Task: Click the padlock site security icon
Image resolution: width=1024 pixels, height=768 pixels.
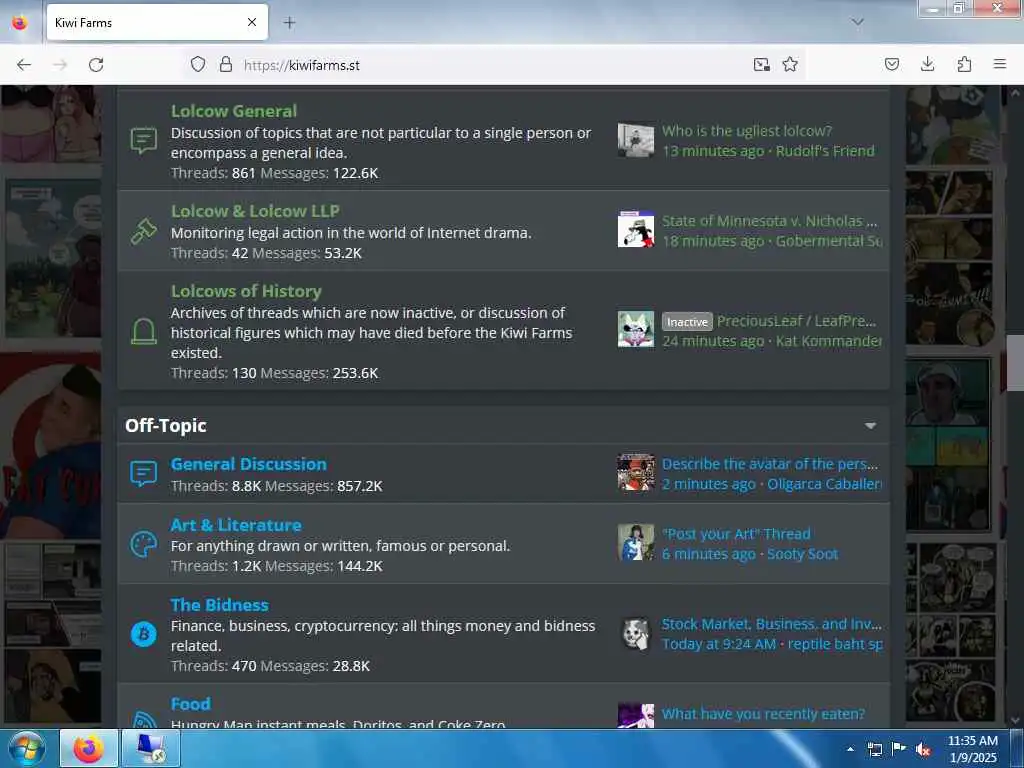Action: (226, 64)
